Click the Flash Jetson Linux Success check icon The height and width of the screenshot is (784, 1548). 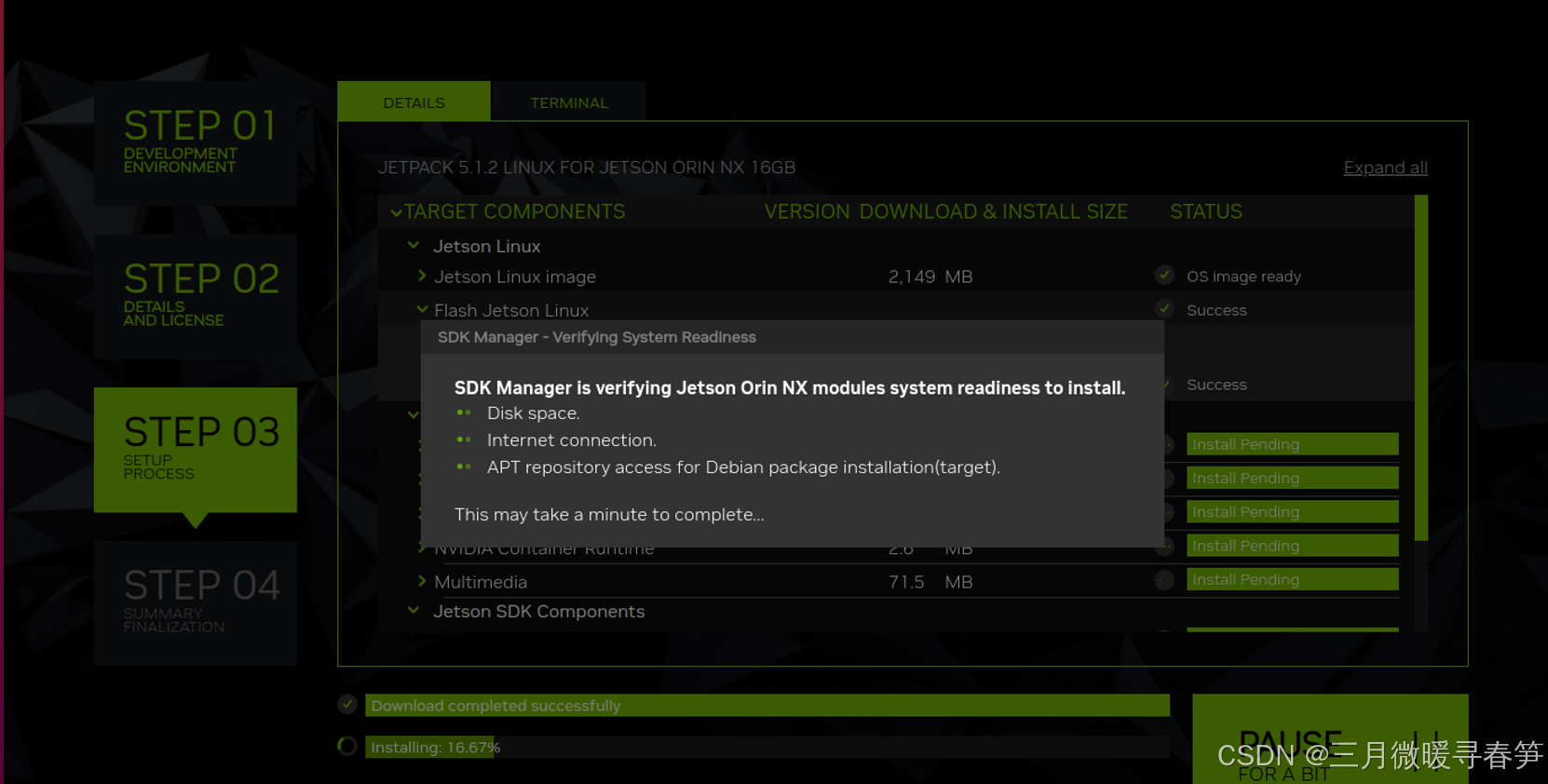[x=1164, y=308]
